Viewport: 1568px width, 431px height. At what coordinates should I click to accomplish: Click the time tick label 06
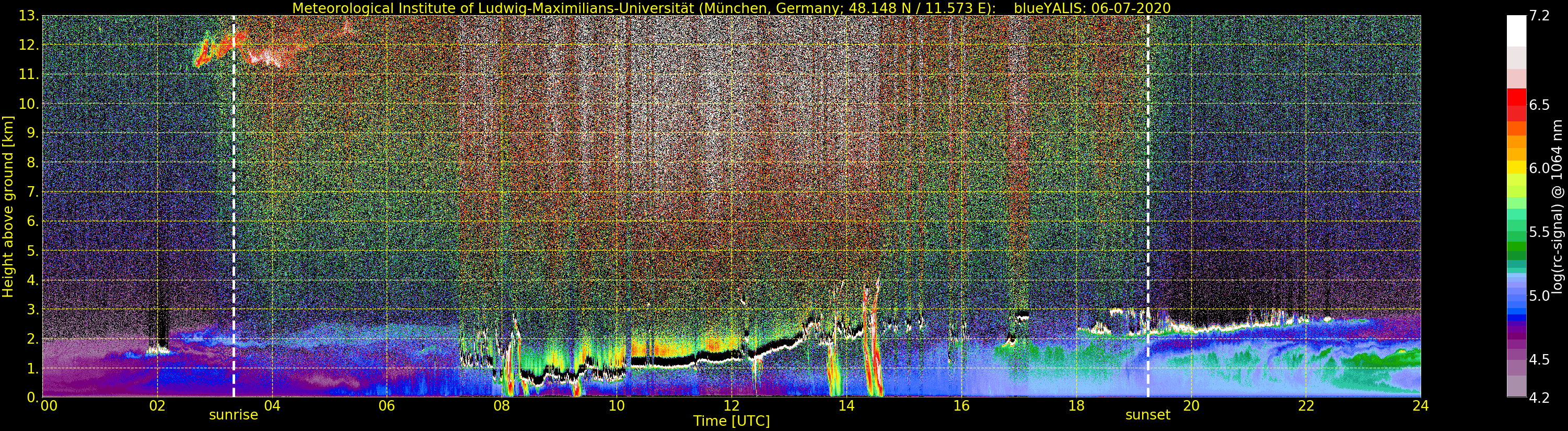tap(387, 406)
